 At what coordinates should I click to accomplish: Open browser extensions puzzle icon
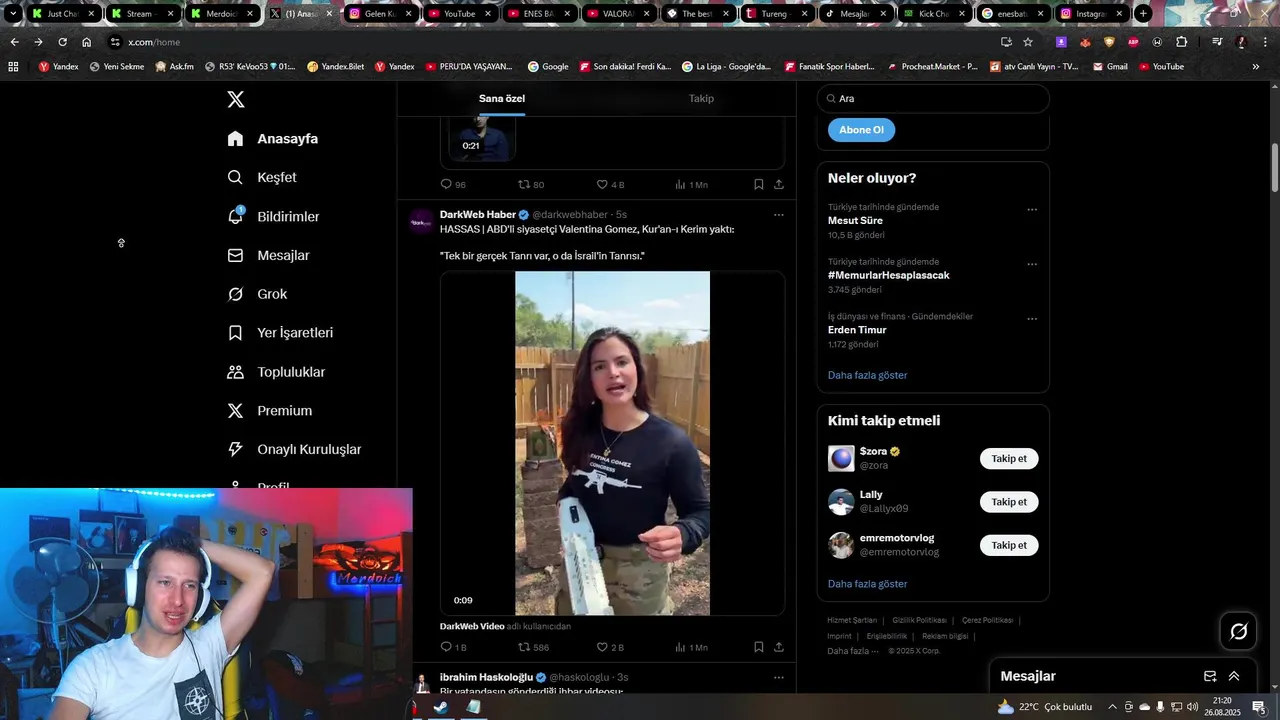tap(1181, 42)
